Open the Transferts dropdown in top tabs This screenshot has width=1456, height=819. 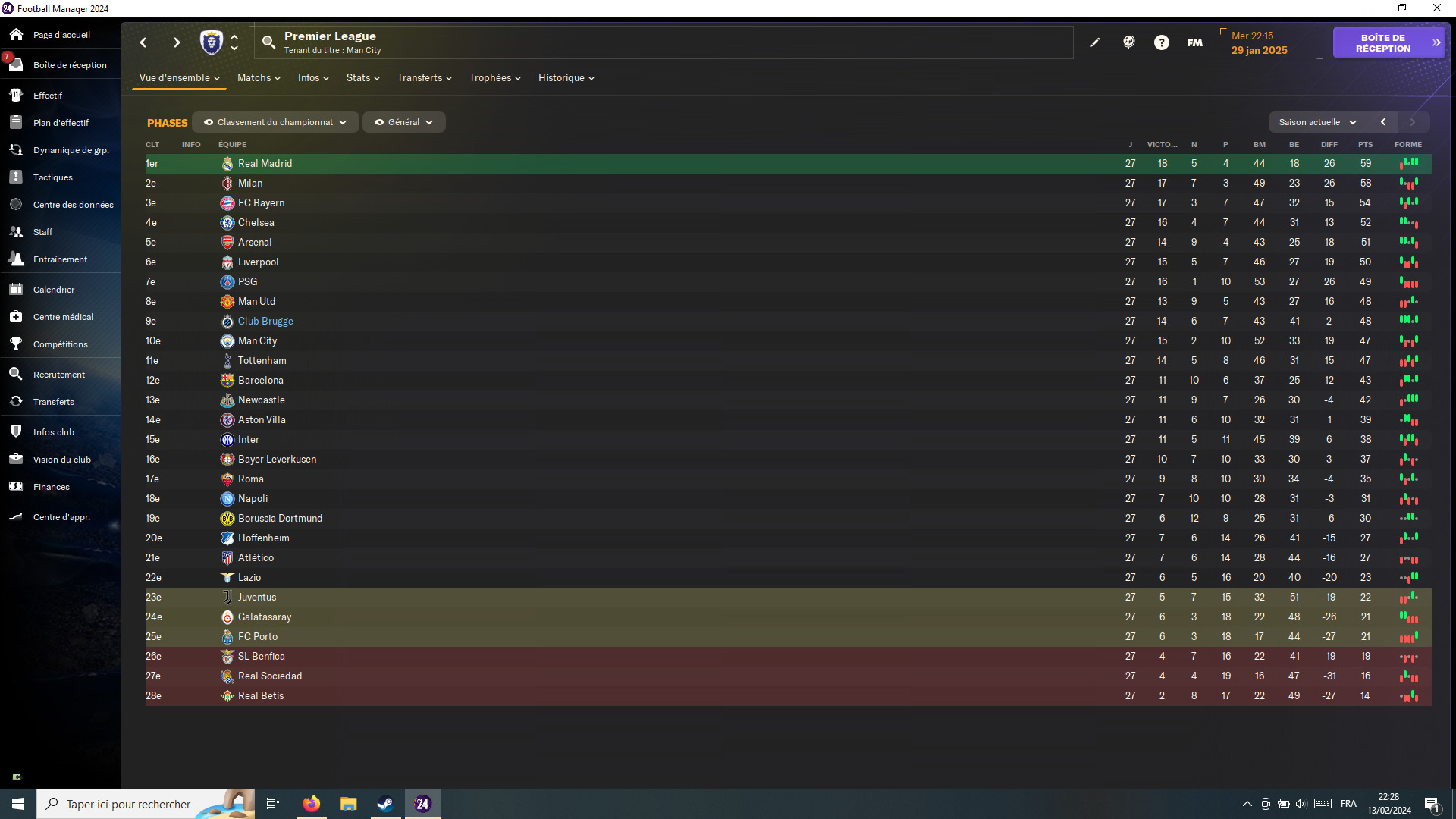point(424,78)
